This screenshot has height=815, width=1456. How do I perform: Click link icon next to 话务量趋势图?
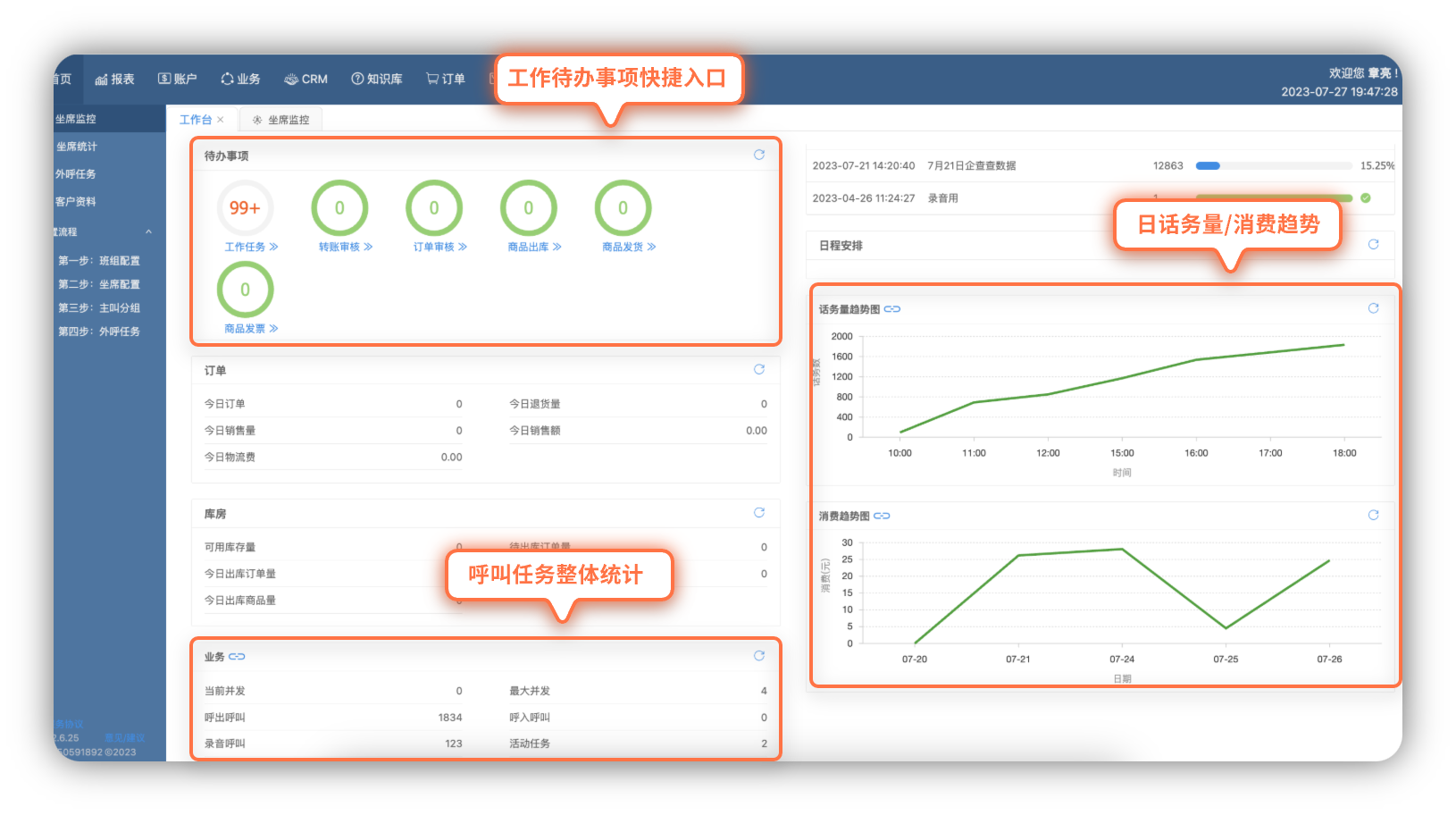coord(892,309)
